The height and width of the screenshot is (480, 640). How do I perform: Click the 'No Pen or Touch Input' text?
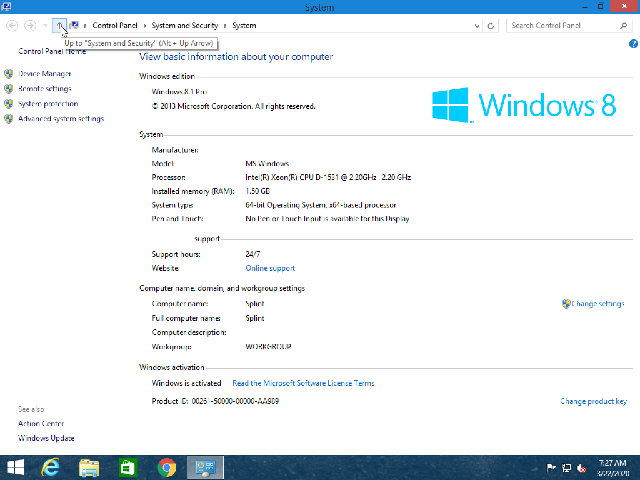[x=327, y=219]
